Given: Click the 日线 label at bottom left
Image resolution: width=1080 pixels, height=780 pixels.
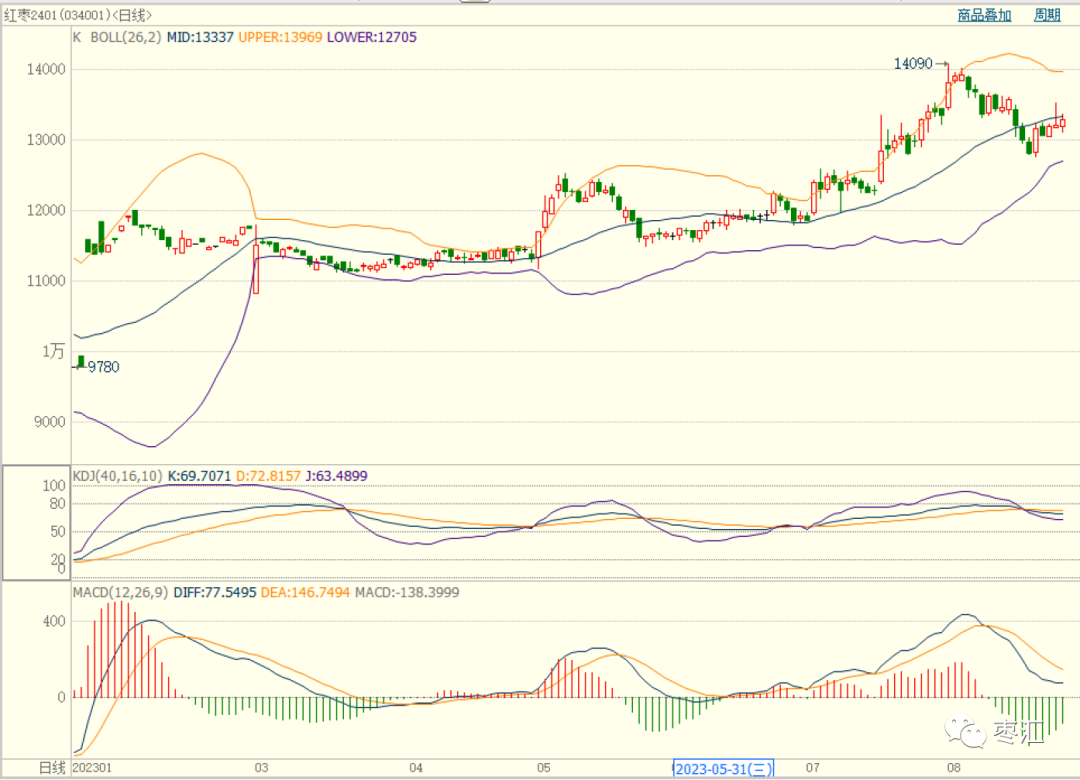Looking at the screenshot, I should (52, 768).
